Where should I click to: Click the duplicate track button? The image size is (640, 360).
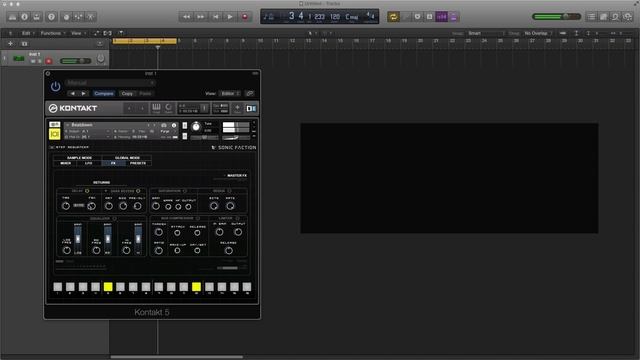pos(24,44)
